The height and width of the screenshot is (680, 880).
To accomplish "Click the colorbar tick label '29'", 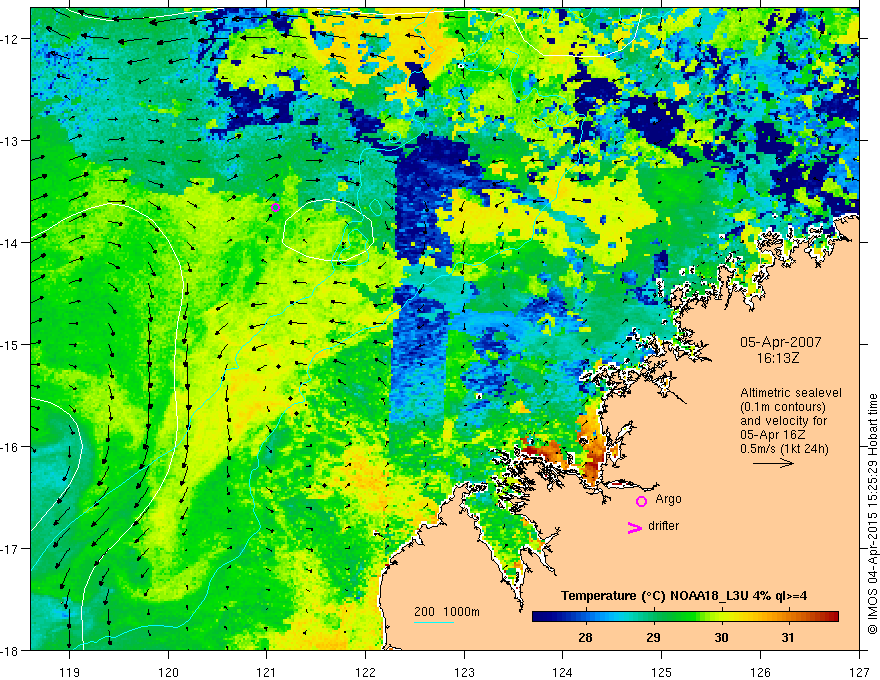I will 653,637.
